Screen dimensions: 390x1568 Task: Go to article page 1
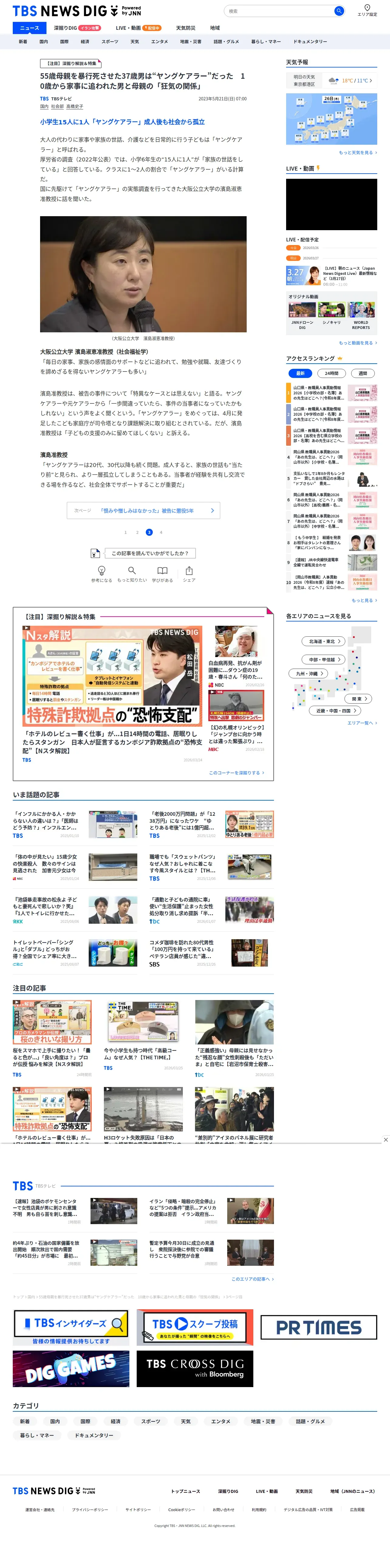point(126,533)
